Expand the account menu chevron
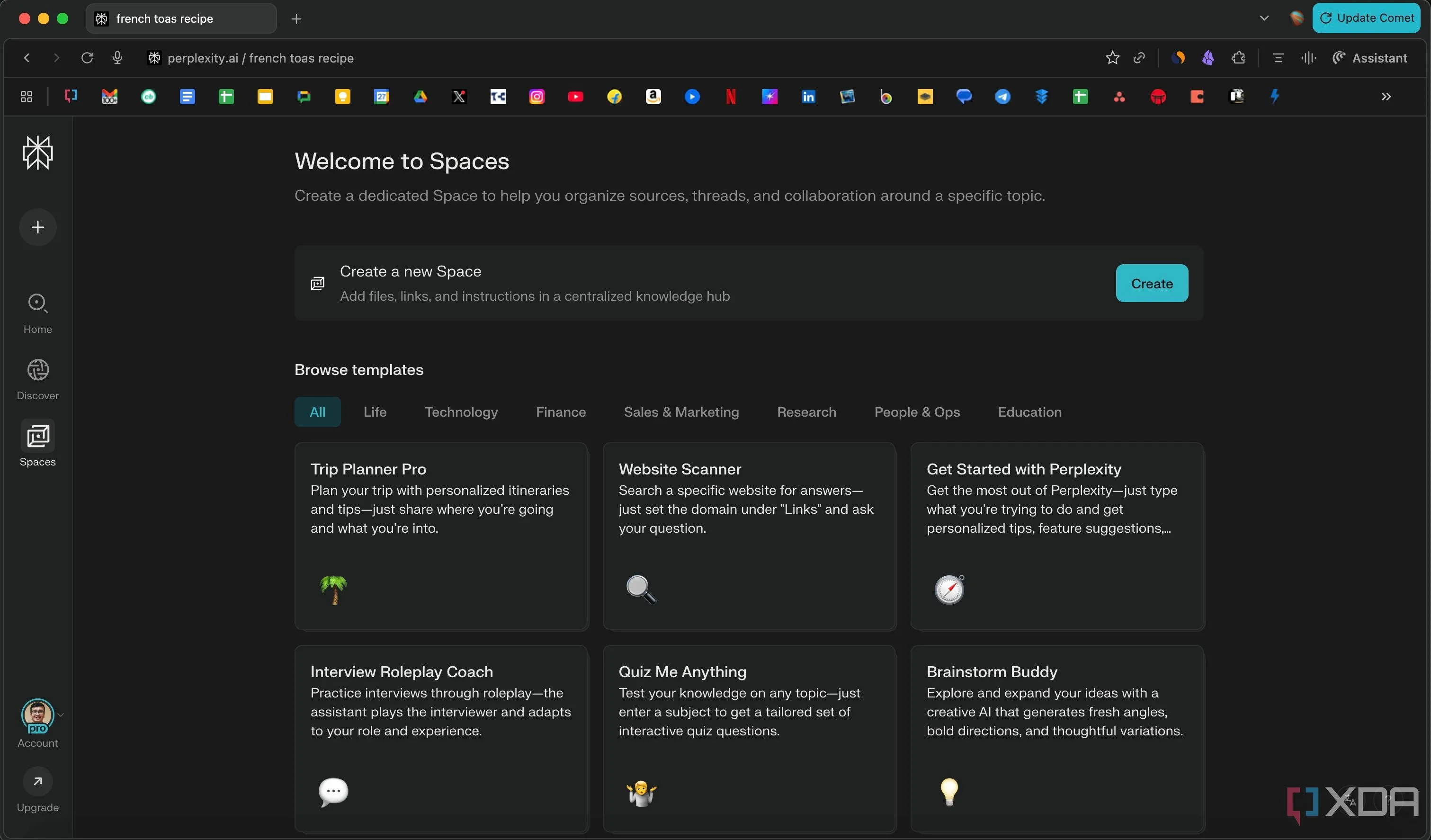1431x840 pixels. point(61,715)
